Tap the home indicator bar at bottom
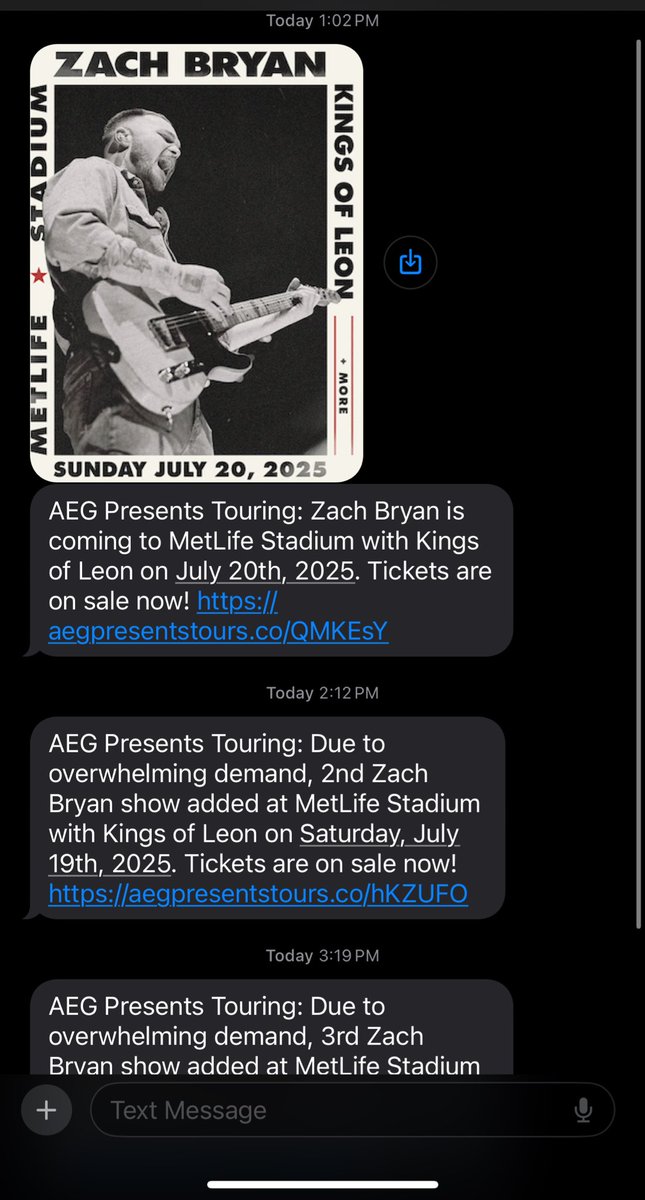 pos(322,1185)
